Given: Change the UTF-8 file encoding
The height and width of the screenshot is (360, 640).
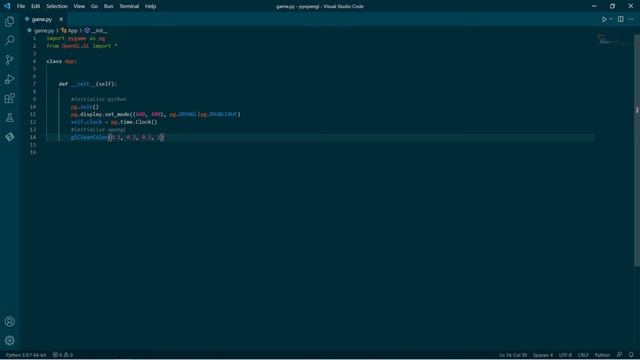Looking at the screenshot, I should coord(565,355).
